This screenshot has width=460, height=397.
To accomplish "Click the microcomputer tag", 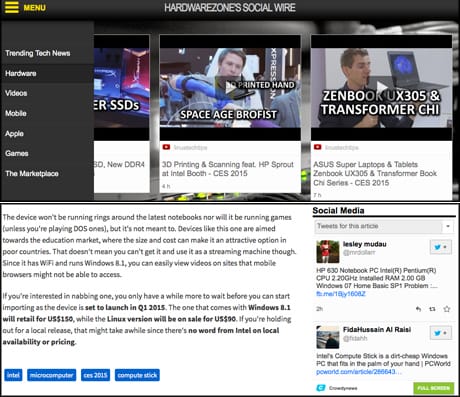I will [52, 375].
